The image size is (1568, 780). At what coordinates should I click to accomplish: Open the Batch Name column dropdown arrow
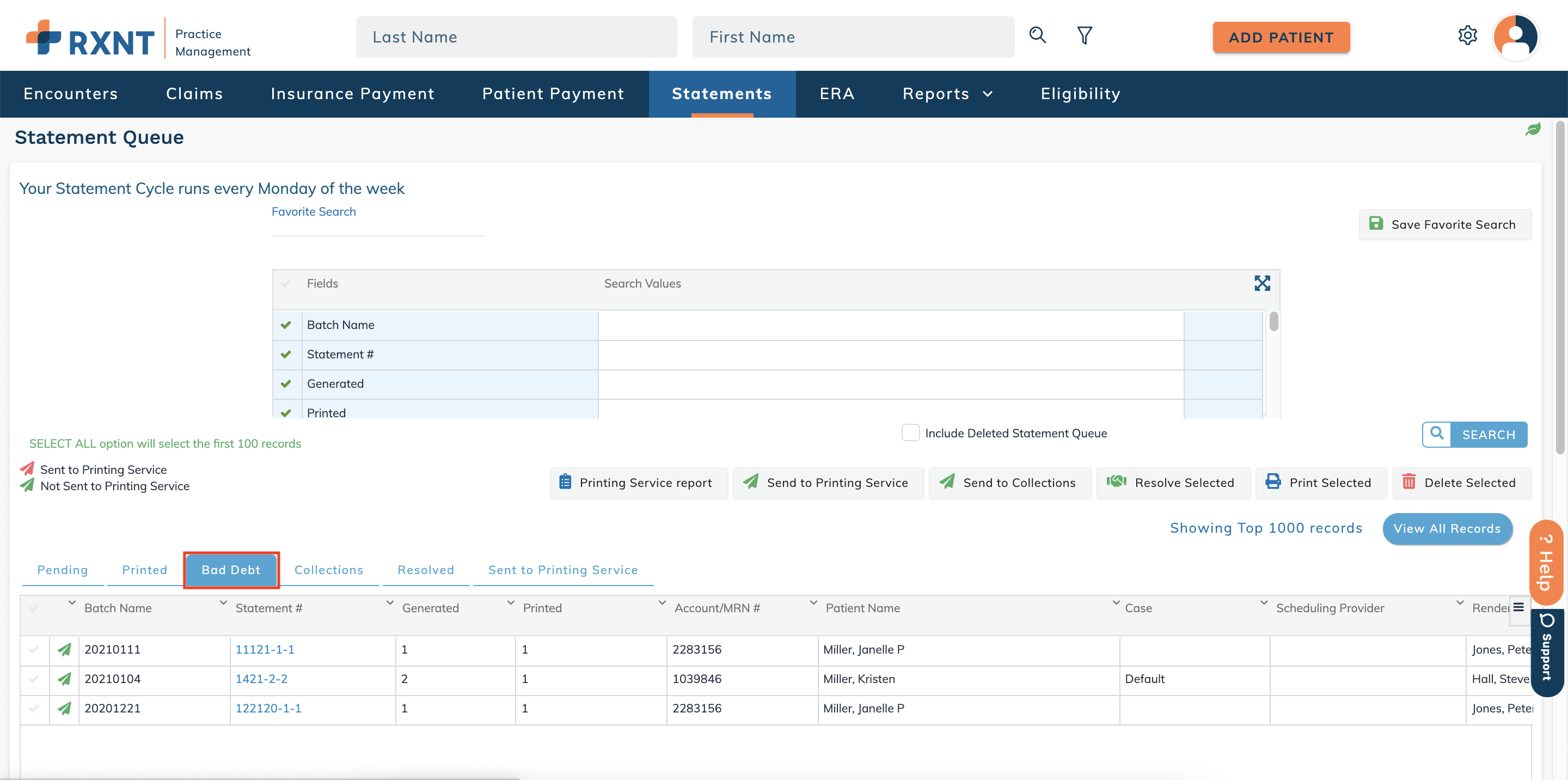coord(223,603)
